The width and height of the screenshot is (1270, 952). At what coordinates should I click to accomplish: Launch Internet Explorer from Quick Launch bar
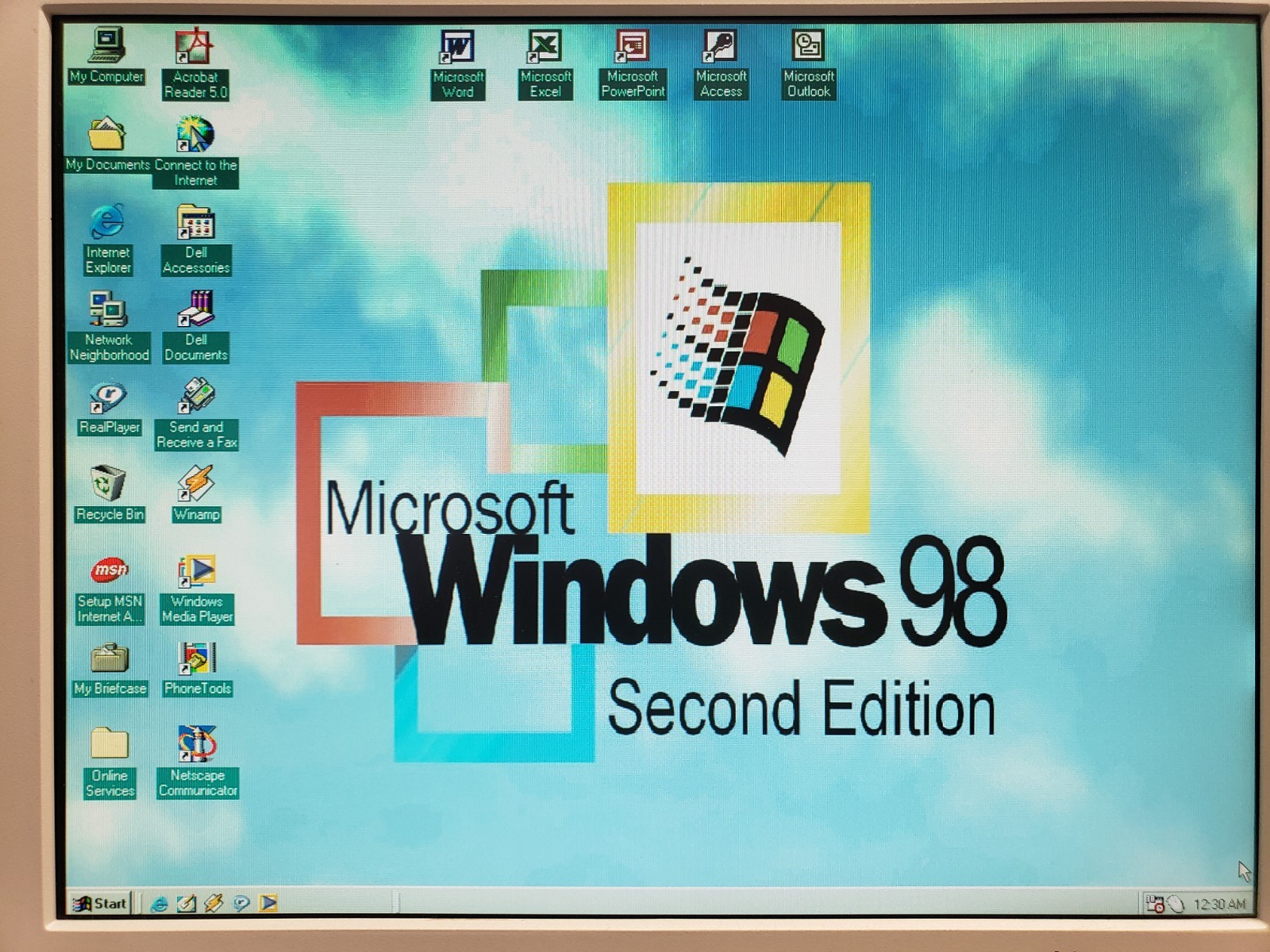pyautogui.click(x=159, y=904)
